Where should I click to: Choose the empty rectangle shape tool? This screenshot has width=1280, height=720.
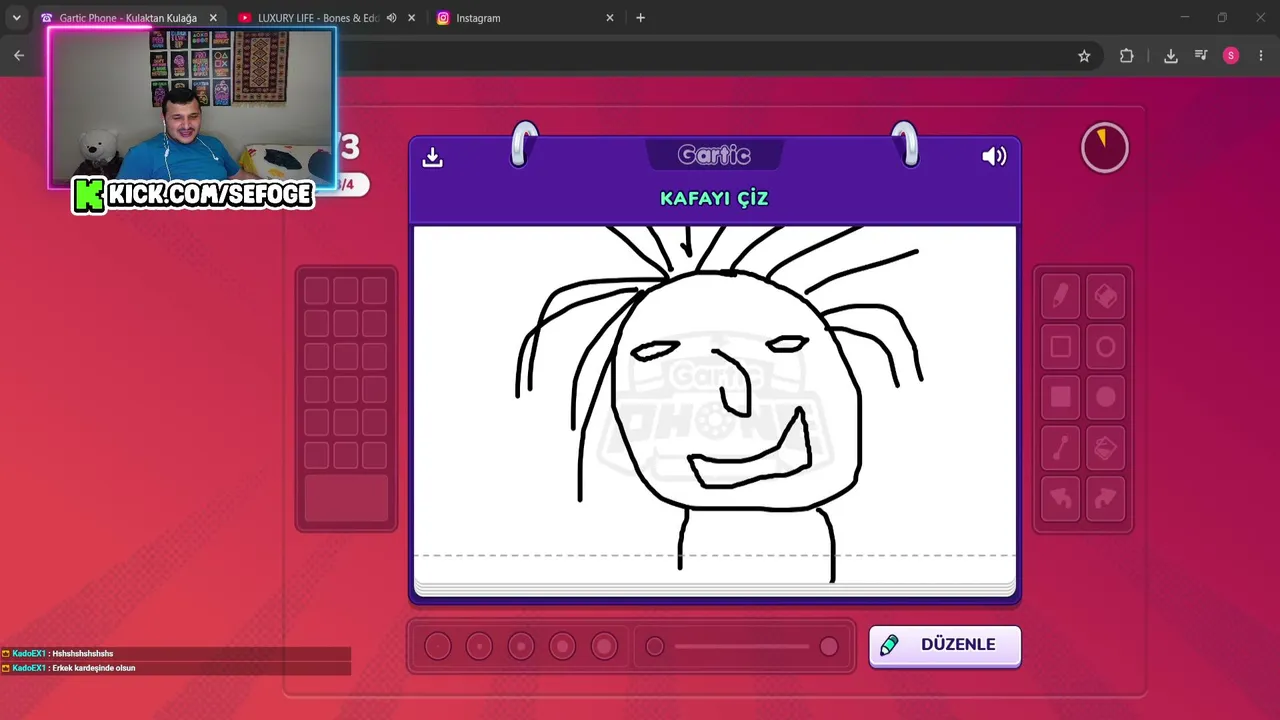click(1060, 347)
